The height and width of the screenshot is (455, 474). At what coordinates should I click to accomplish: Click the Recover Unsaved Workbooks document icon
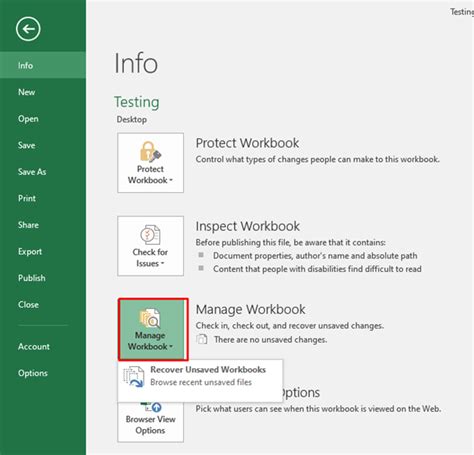pos(133,377)
